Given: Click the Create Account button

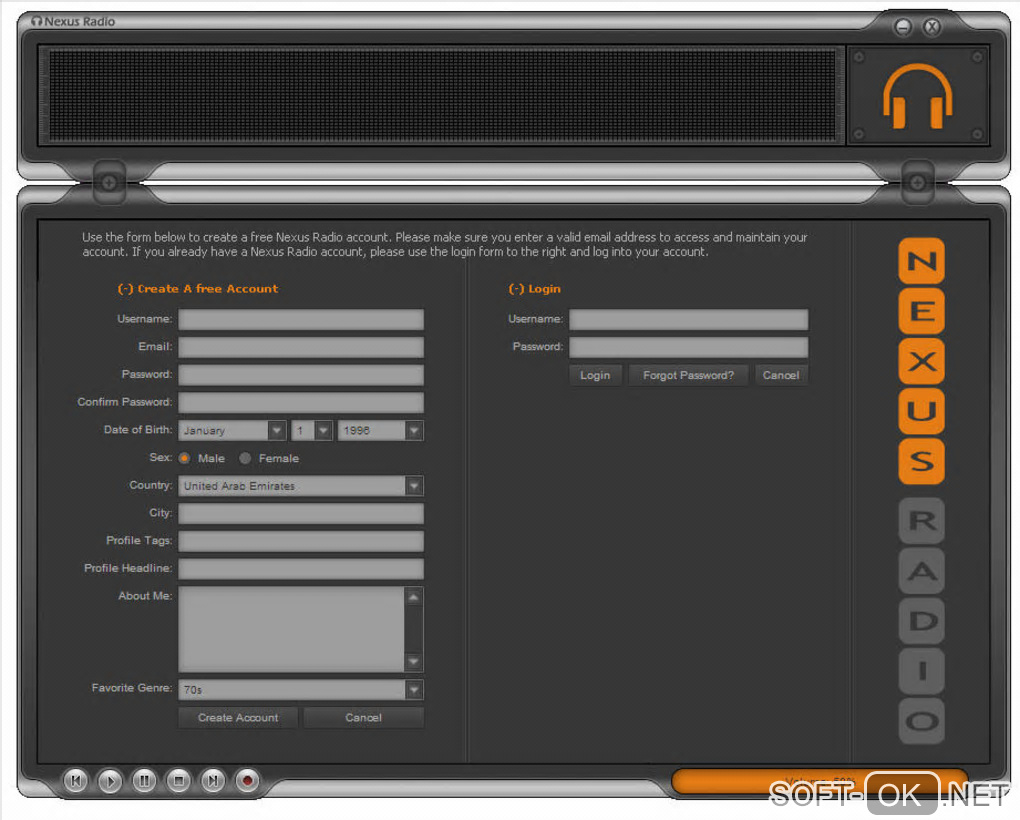Looking at the screenshot, I should [x=238, y=718].
